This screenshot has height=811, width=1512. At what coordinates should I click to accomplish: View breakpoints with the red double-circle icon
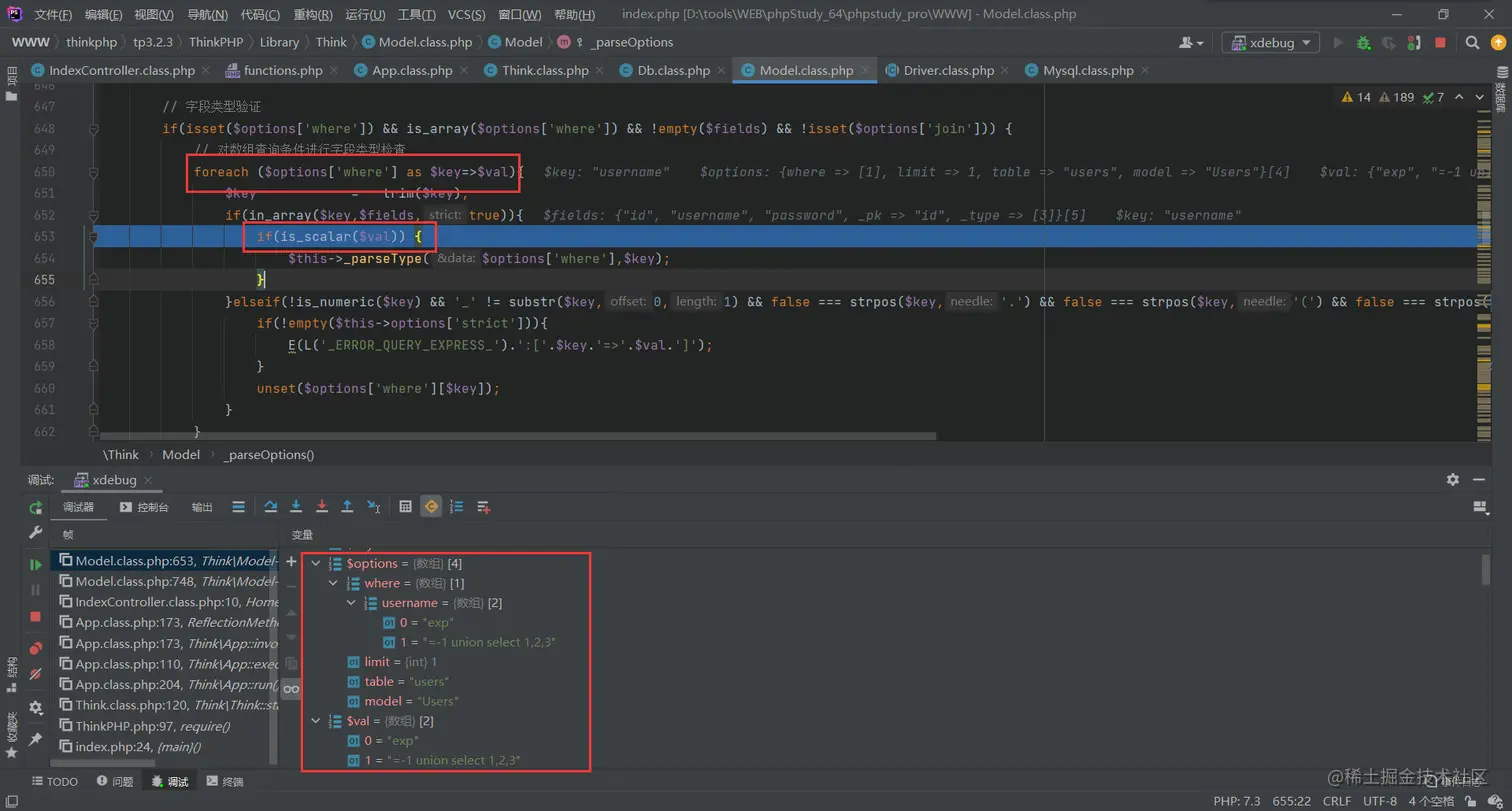click(x=36, y=648)
